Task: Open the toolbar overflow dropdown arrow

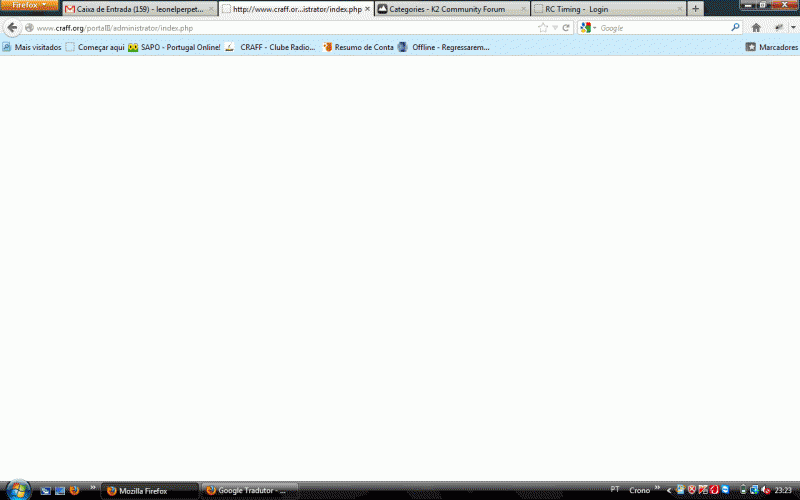Action: tap(793, 28)
